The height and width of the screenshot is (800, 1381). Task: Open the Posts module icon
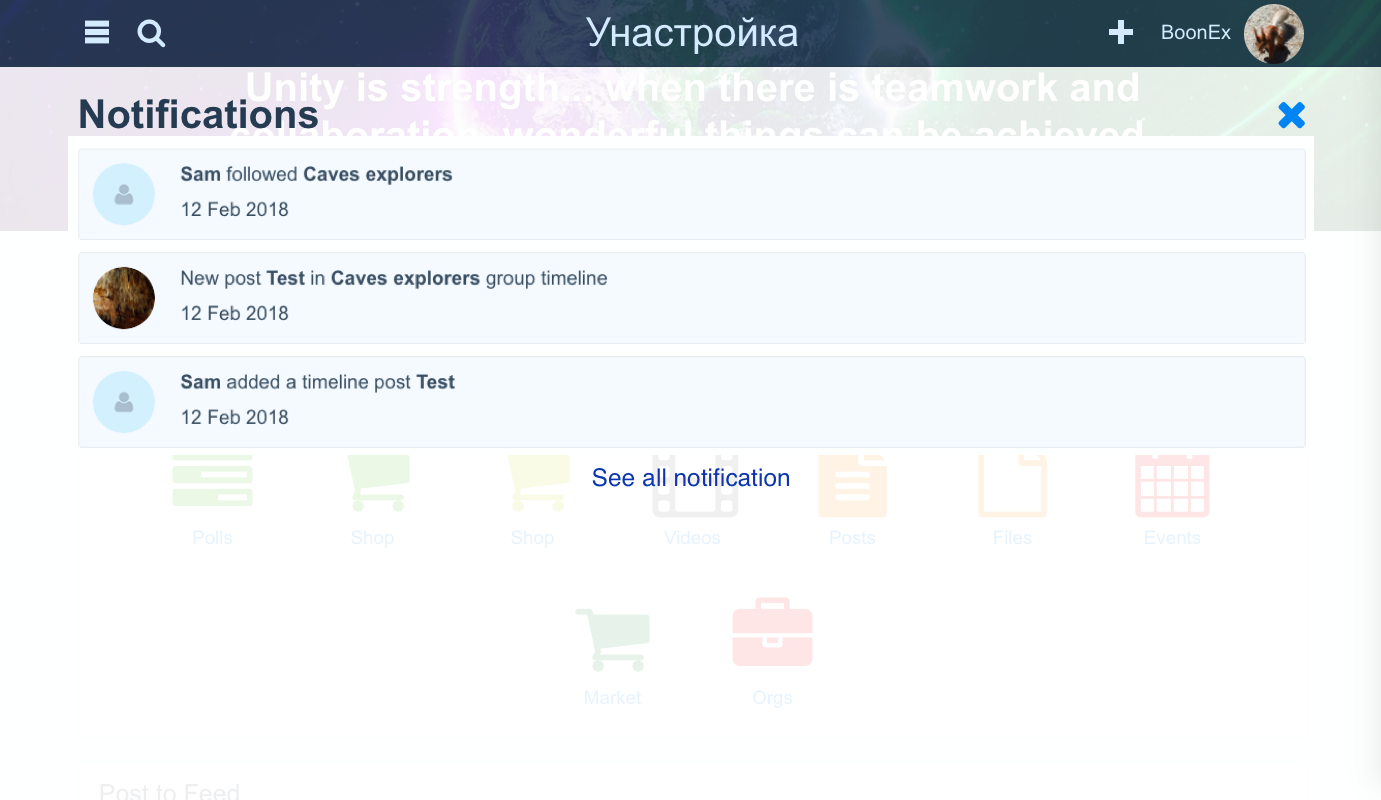(x=852, y=485)
